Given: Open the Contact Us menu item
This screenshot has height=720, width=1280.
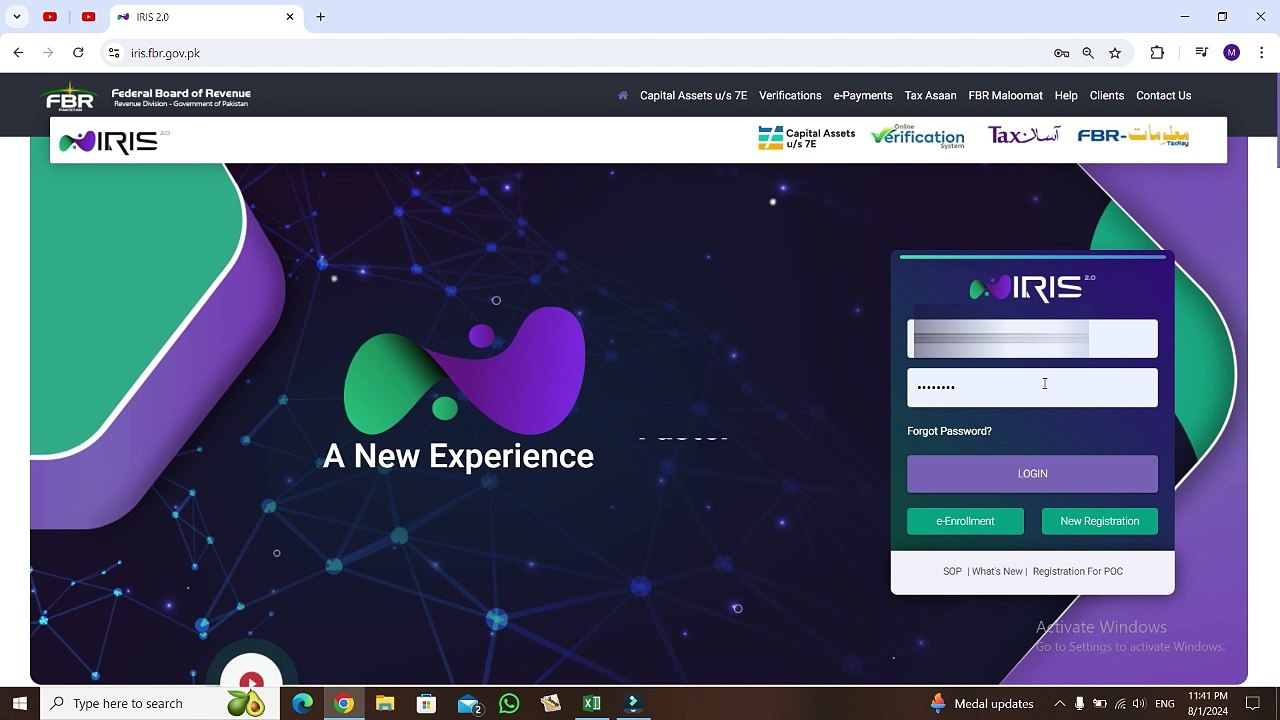Looking at the screenshot, I should [1163, 96].
